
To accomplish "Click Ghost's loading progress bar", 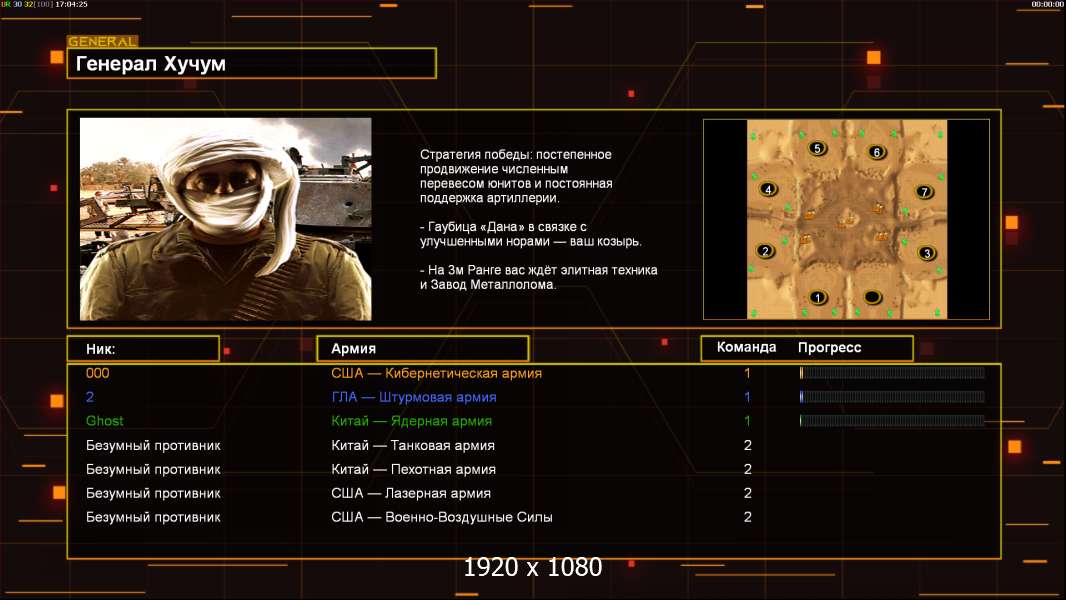I will [x=892, y=421].
